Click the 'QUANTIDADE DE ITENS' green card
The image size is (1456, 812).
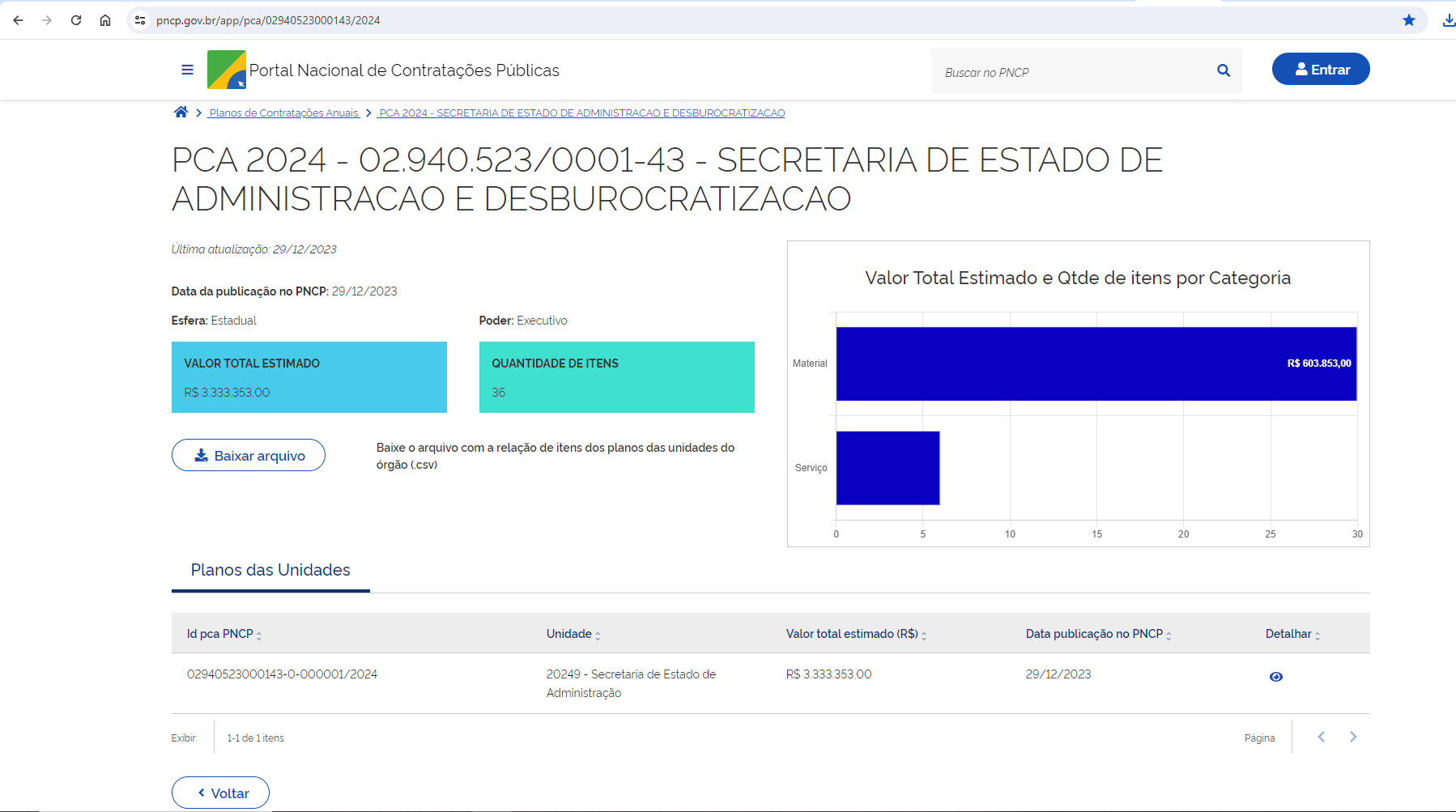(617, 377)
